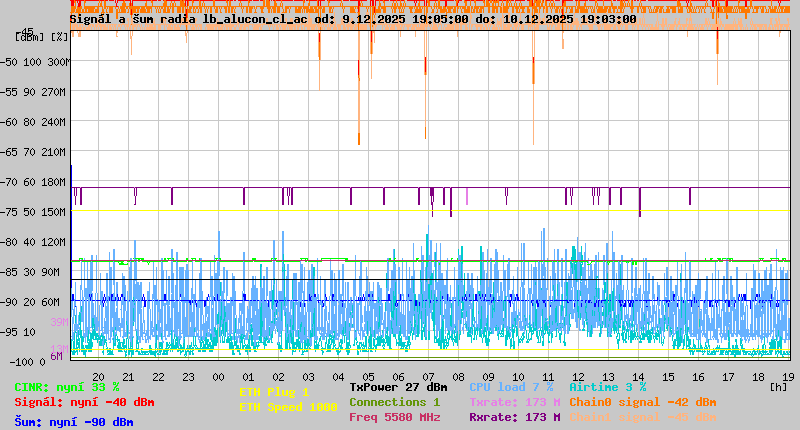The height and width of the screenshot is (430, 800).
Task: Select the cyan 'Airtime 3 %' legend
Action: click(x=607, y=387)
